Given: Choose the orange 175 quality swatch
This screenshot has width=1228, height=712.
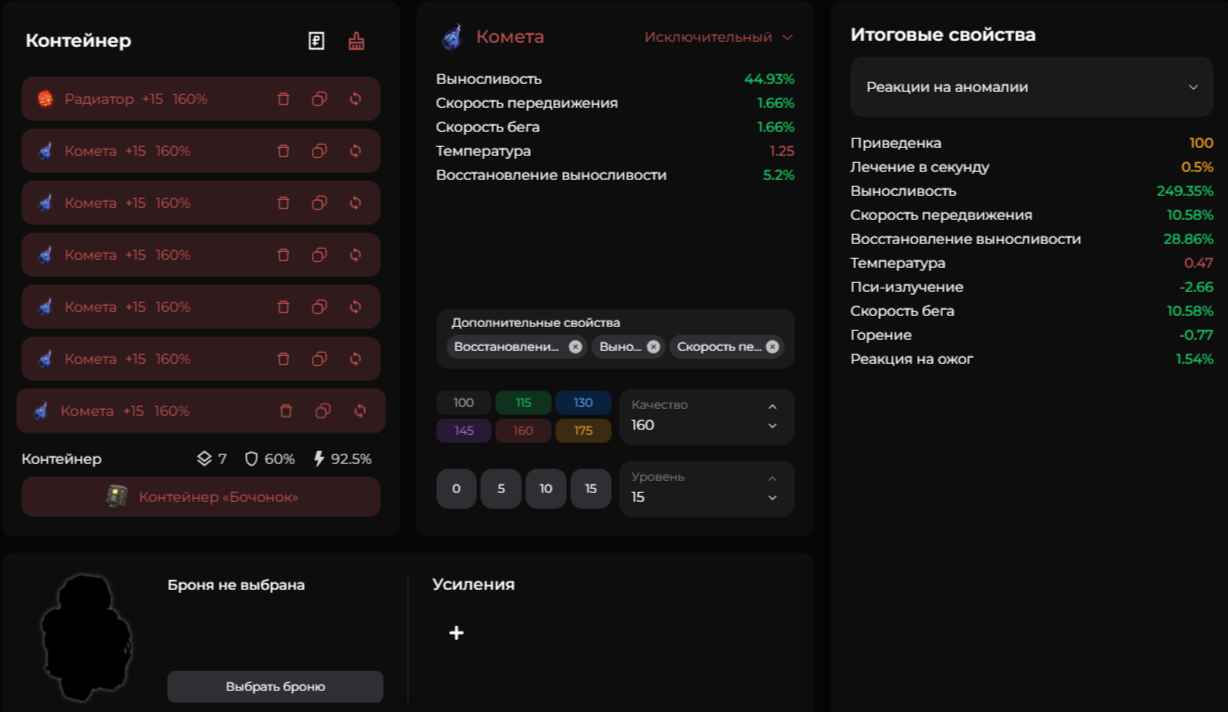Looking at the screenshot, I should (583, 431).
